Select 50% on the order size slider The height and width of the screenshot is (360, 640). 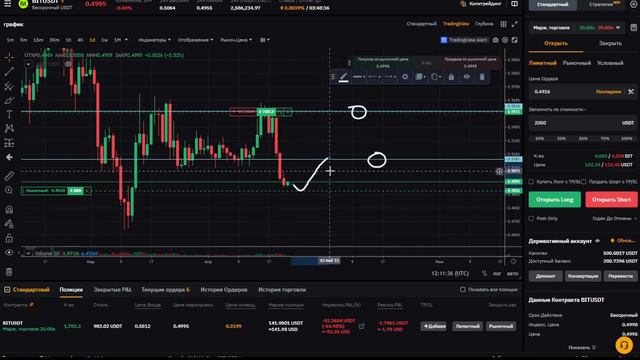coord(583,139)
